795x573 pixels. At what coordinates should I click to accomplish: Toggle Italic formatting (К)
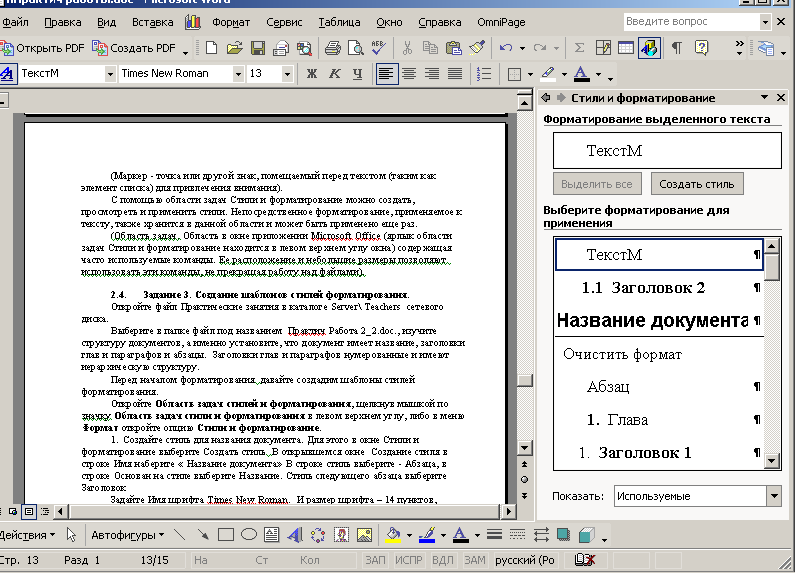(335, 74)
